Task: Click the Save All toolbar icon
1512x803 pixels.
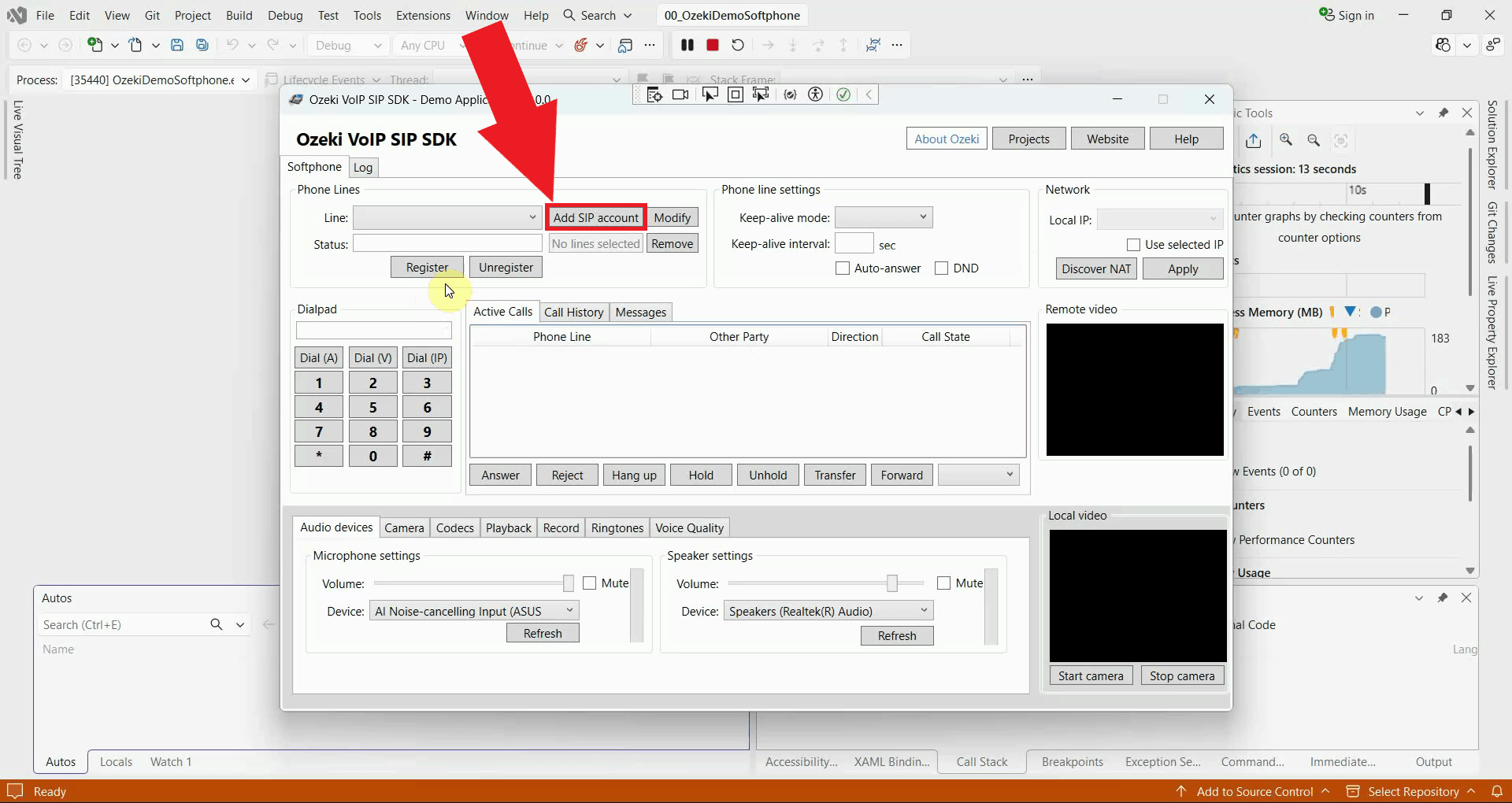Action: [202, 46]
